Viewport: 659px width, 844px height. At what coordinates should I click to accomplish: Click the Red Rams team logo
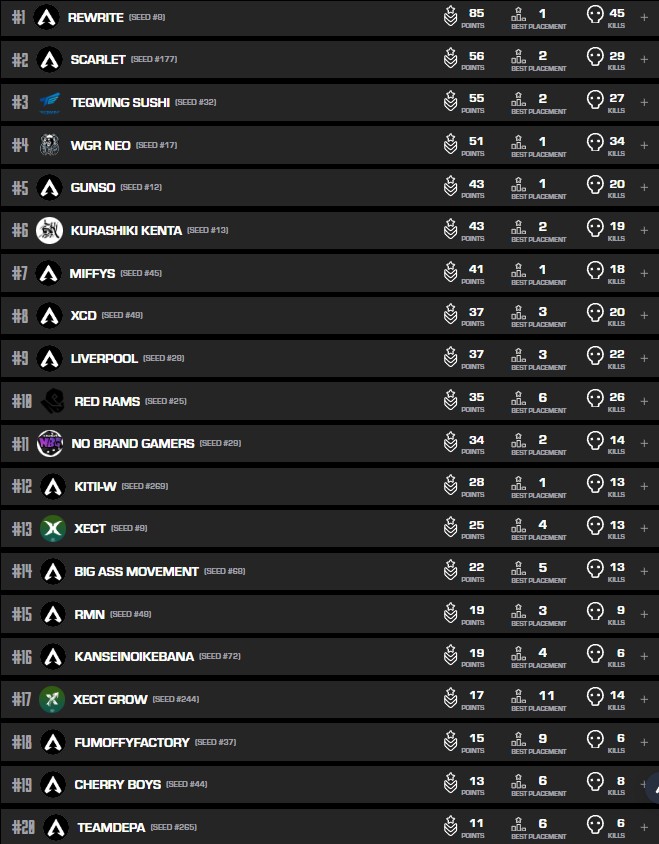pyautogui.click(x=54, y=401)
